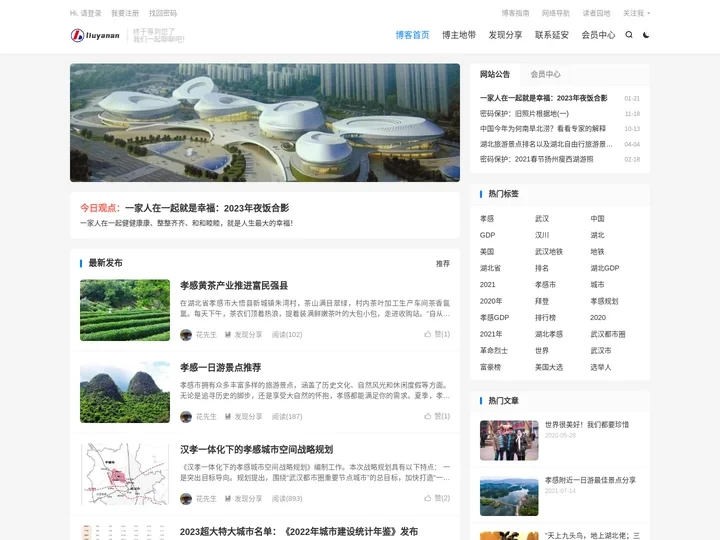This screenshot has height=540, width=720.
Task: Open 网络导航 top link
Action: tap(556, 13)
